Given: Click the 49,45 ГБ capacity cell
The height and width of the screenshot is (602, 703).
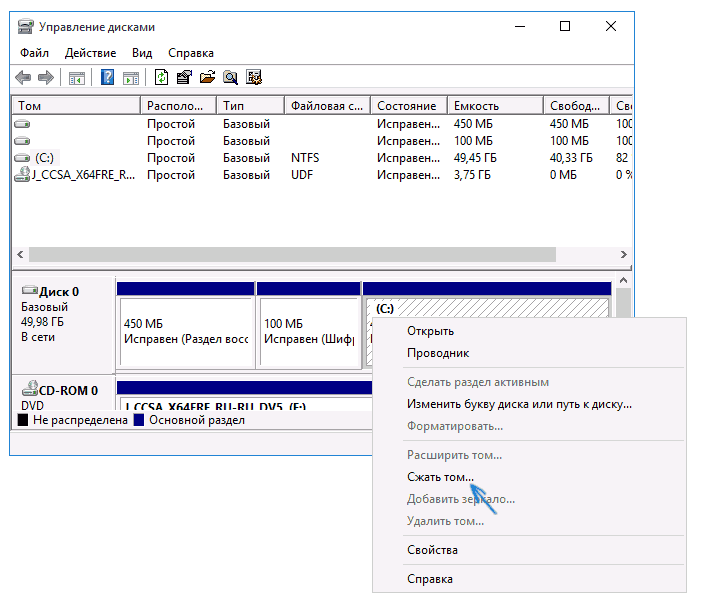Looking at the screenshot, I should coord(475,158).
